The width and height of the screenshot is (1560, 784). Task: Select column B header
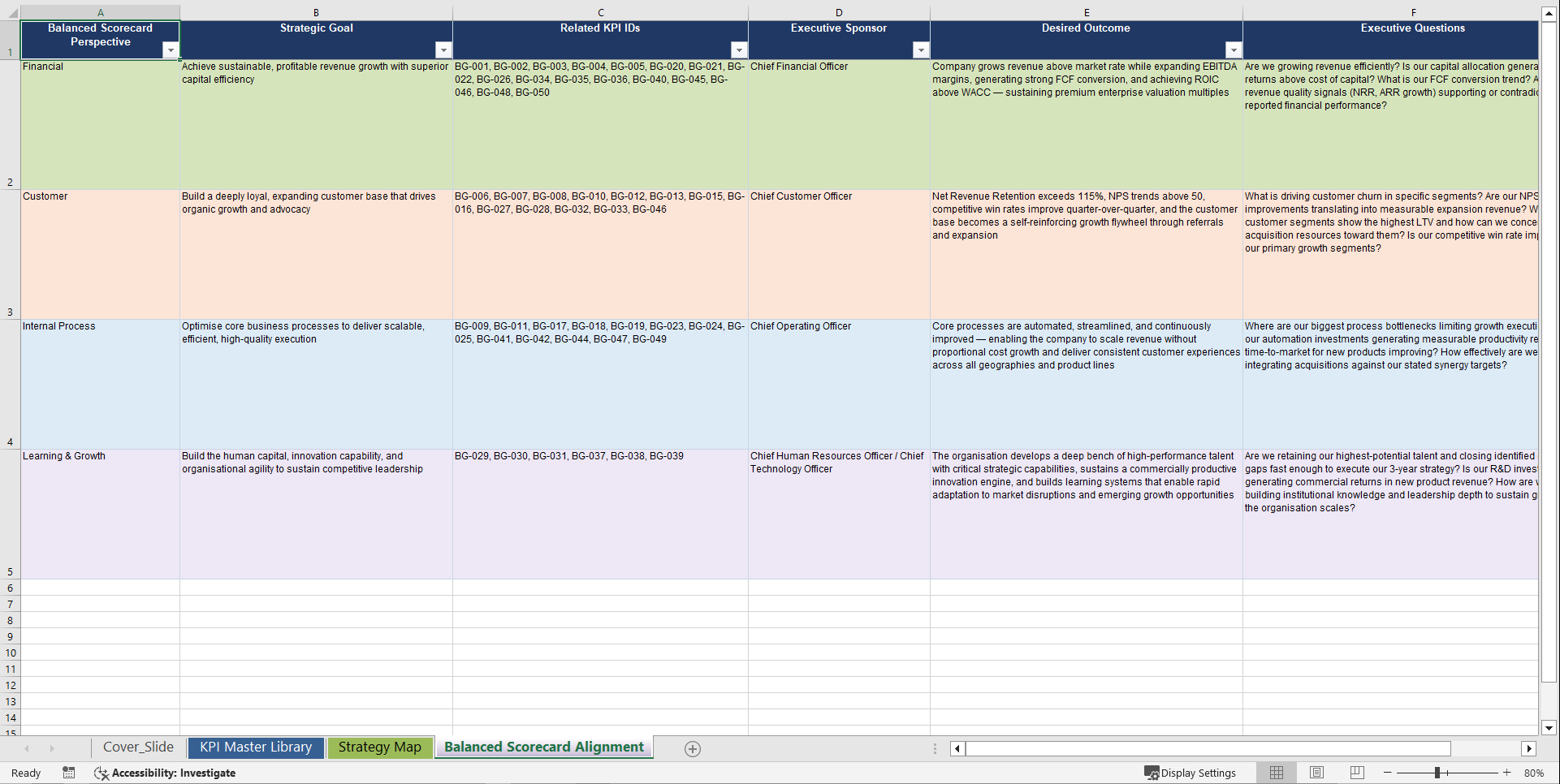(x=316, y=12)
